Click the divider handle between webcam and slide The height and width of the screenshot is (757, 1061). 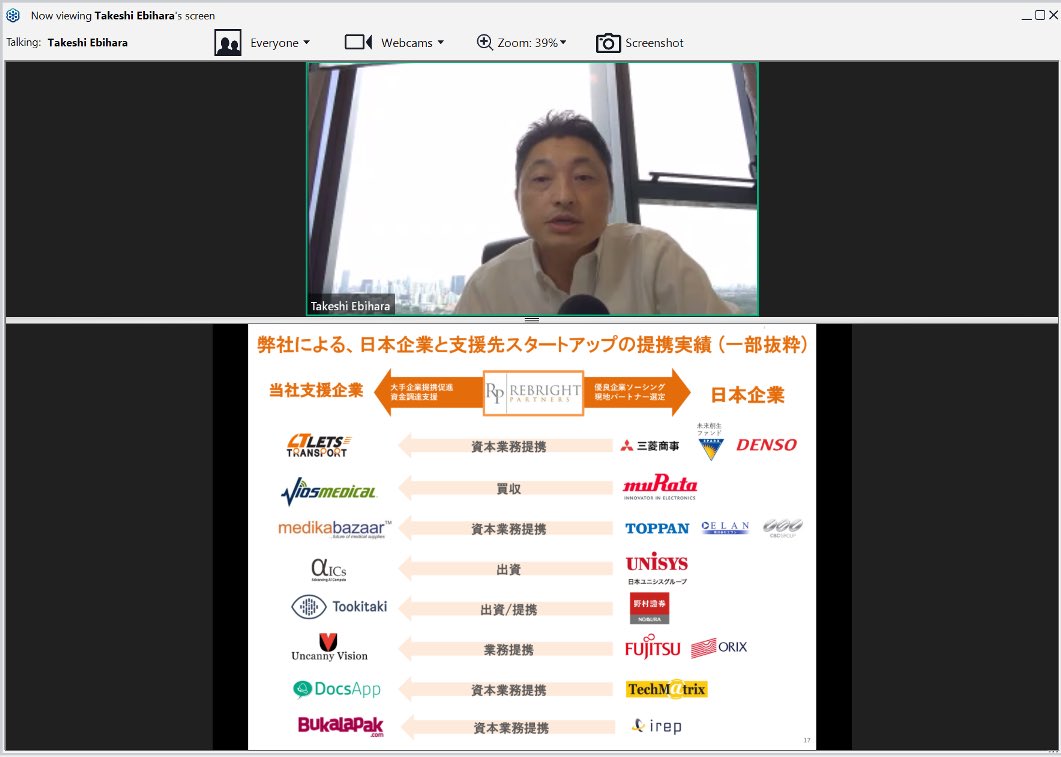click(532, 319)
